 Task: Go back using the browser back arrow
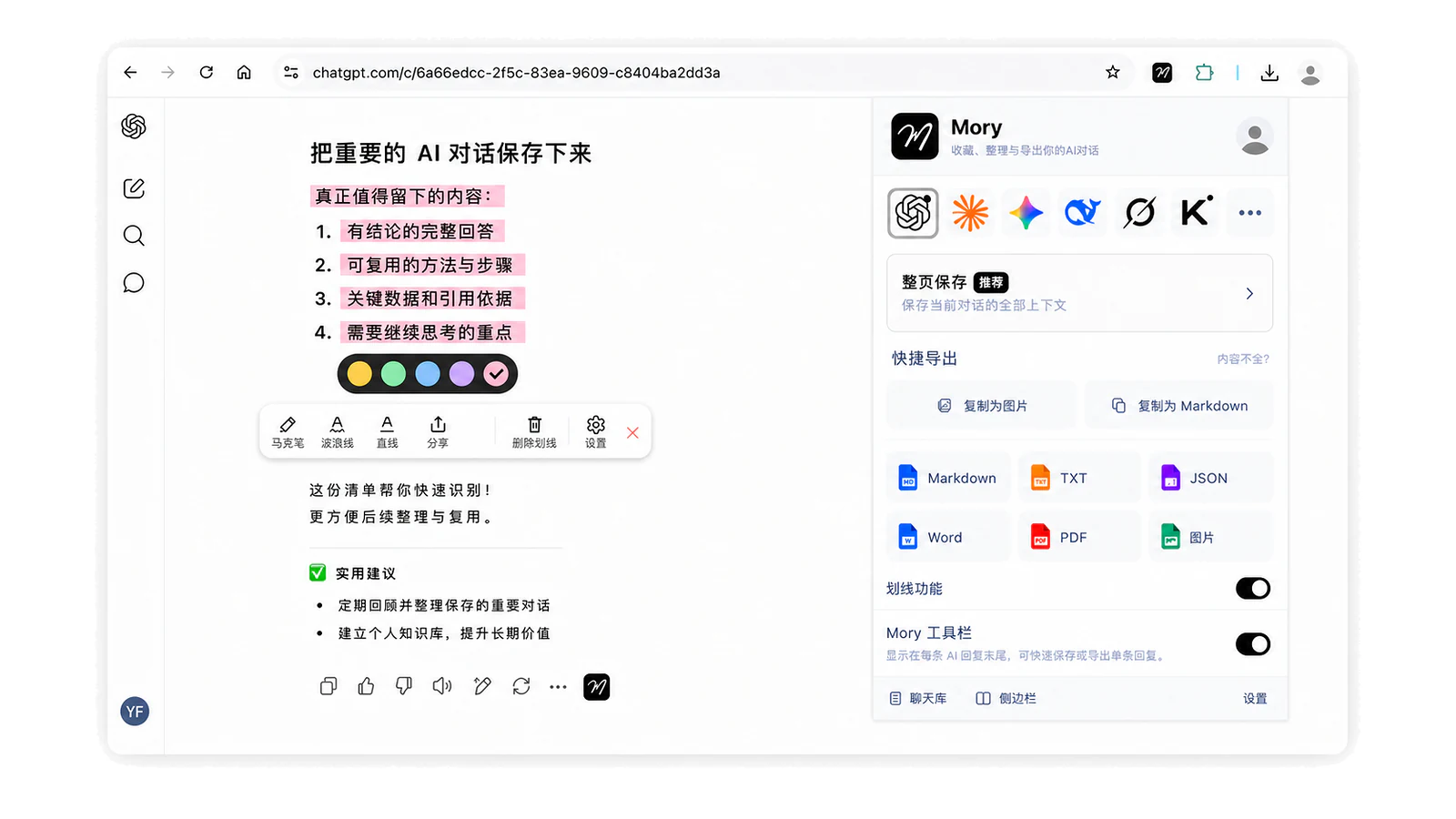point(130,73)
